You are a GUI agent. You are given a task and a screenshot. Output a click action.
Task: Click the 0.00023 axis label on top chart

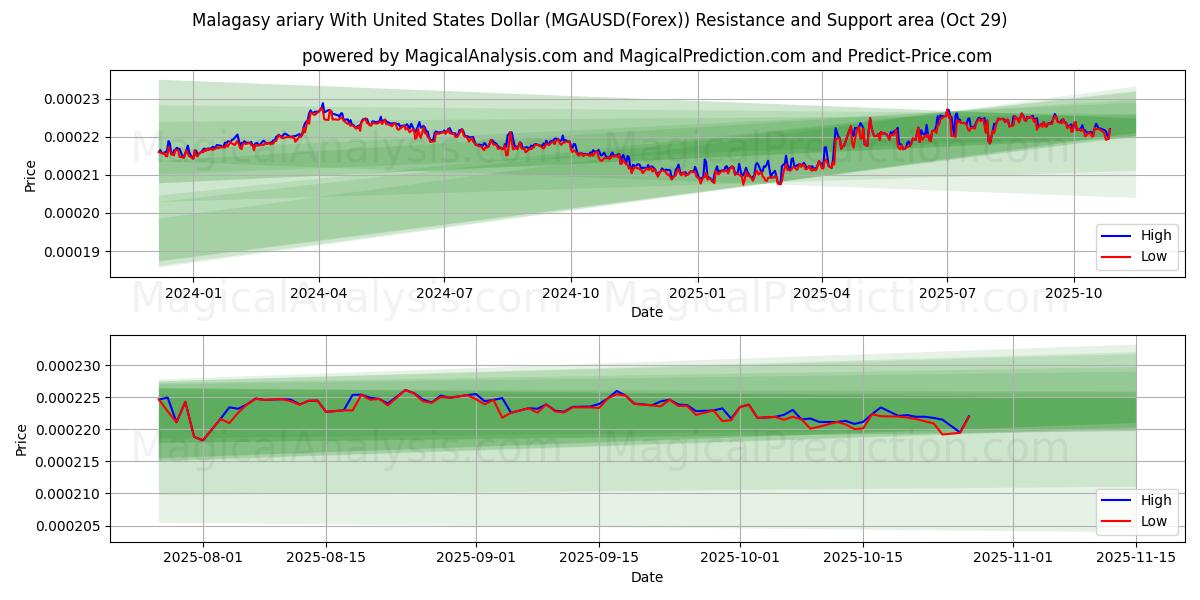[71, 100]
